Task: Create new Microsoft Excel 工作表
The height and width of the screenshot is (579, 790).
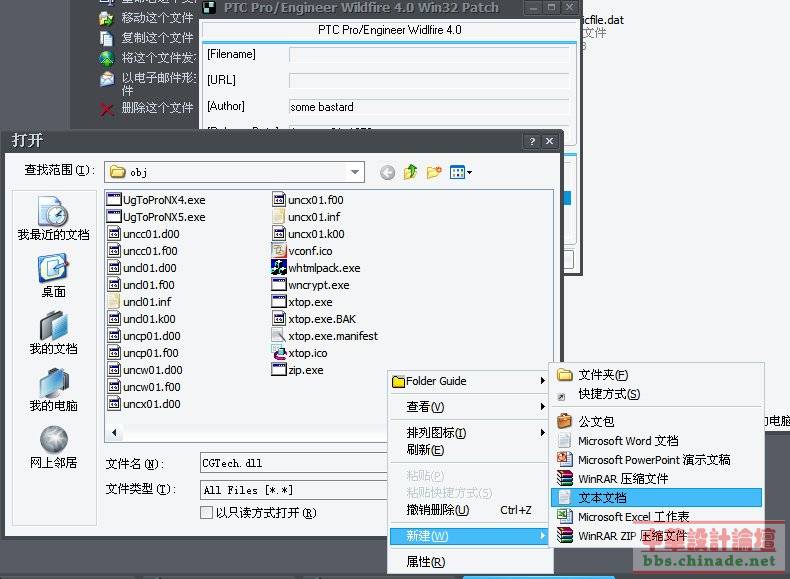Action: click(x=656, y=517)
